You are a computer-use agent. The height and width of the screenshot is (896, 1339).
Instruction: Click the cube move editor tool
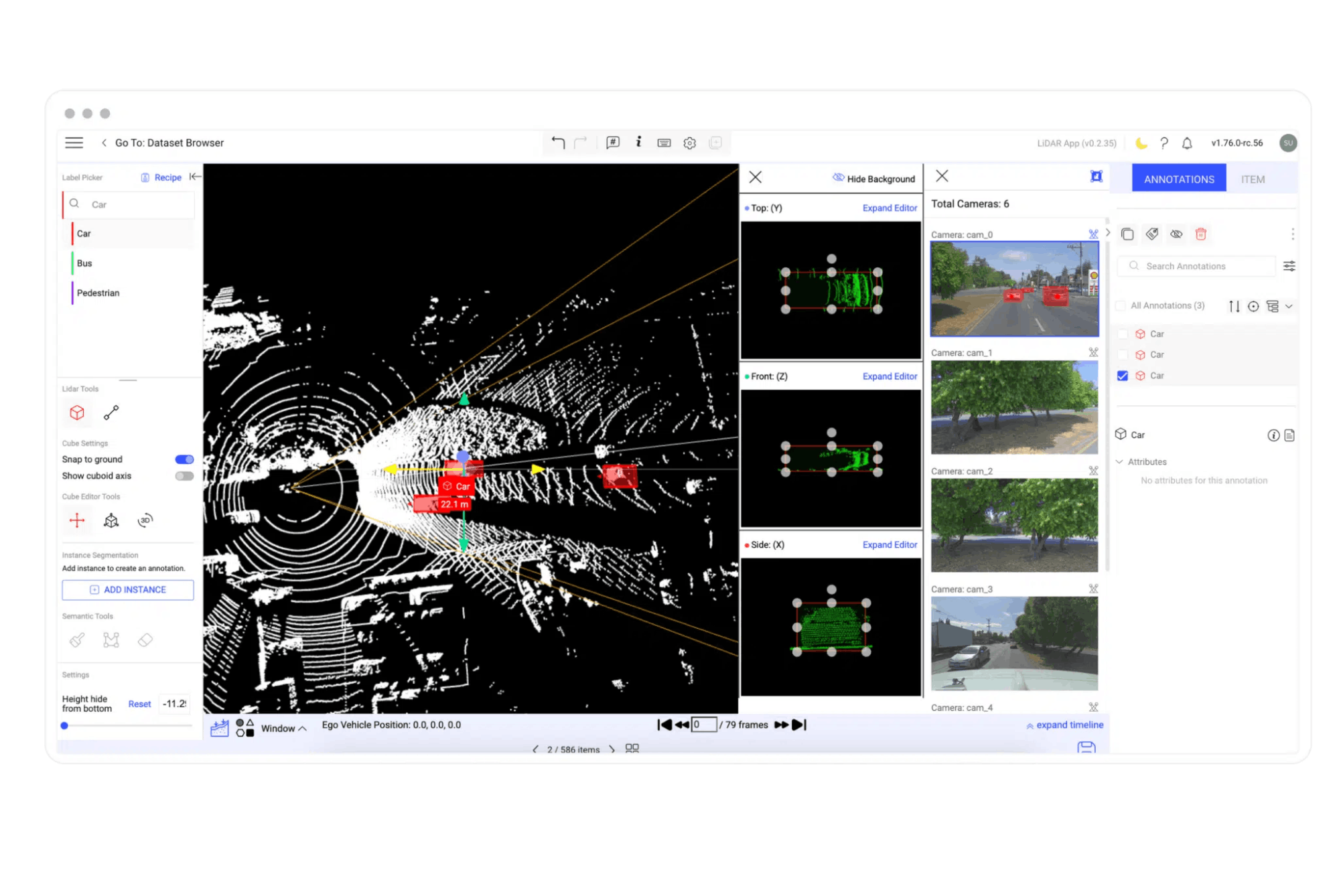point(77,520)
